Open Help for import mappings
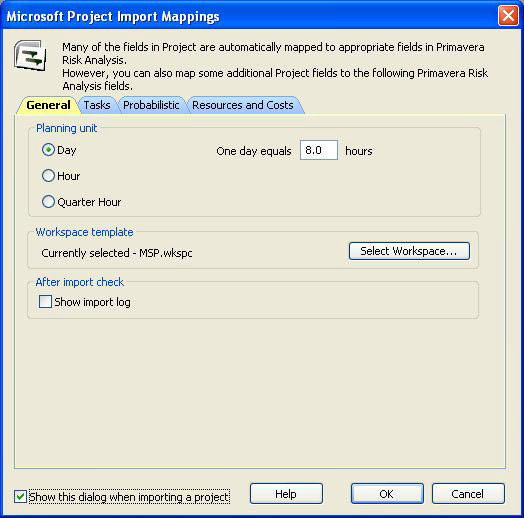Viewport: 524px width, 518px height. (x=286, y=494)
